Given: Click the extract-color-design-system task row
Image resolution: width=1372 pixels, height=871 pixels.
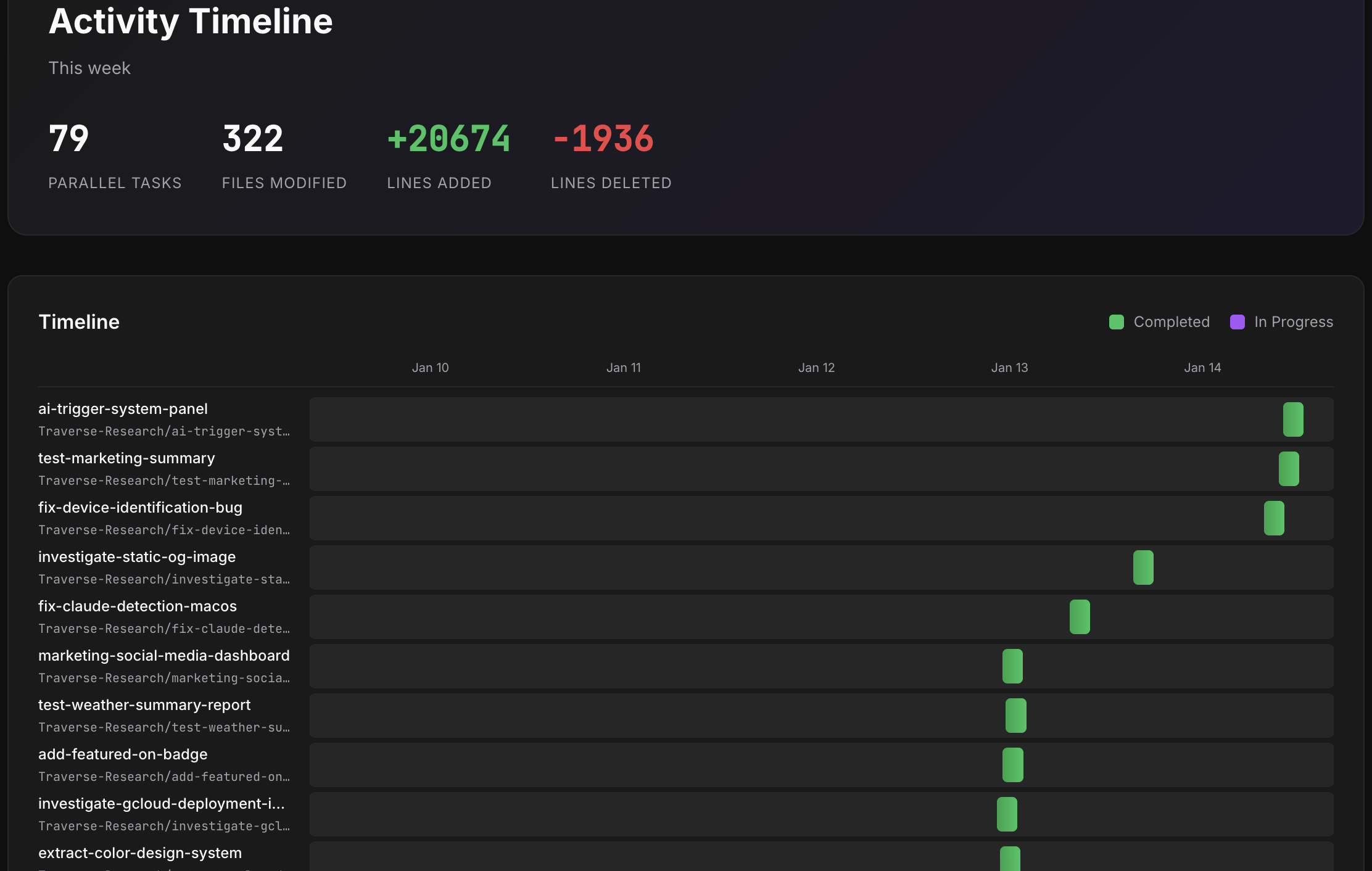Looking at the screenshot, I should (139, 852).
